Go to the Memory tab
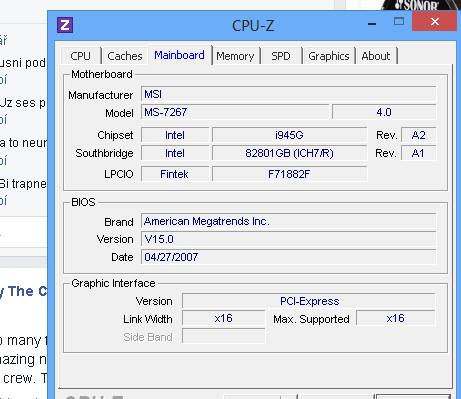 point(235,56)
